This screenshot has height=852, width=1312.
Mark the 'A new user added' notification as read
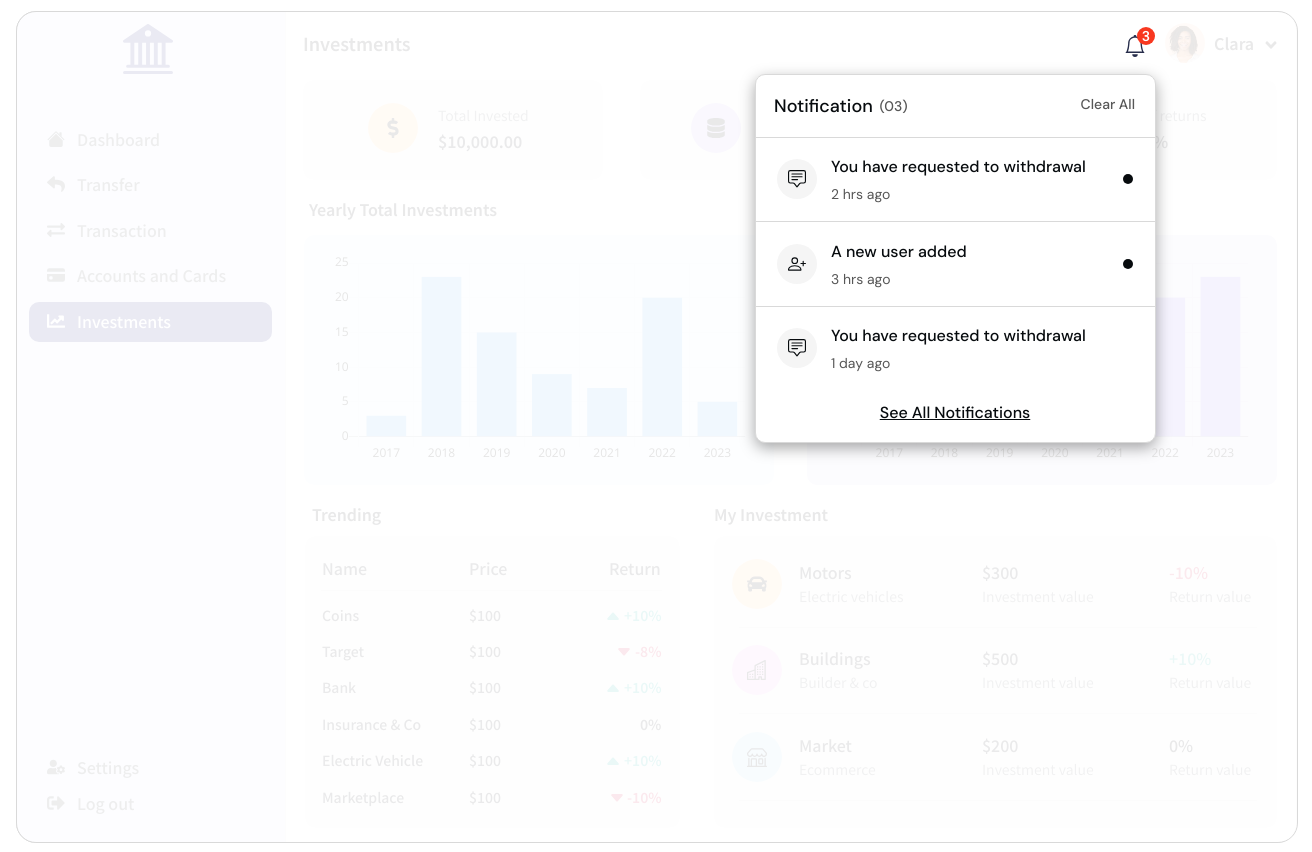(1128, 264)
